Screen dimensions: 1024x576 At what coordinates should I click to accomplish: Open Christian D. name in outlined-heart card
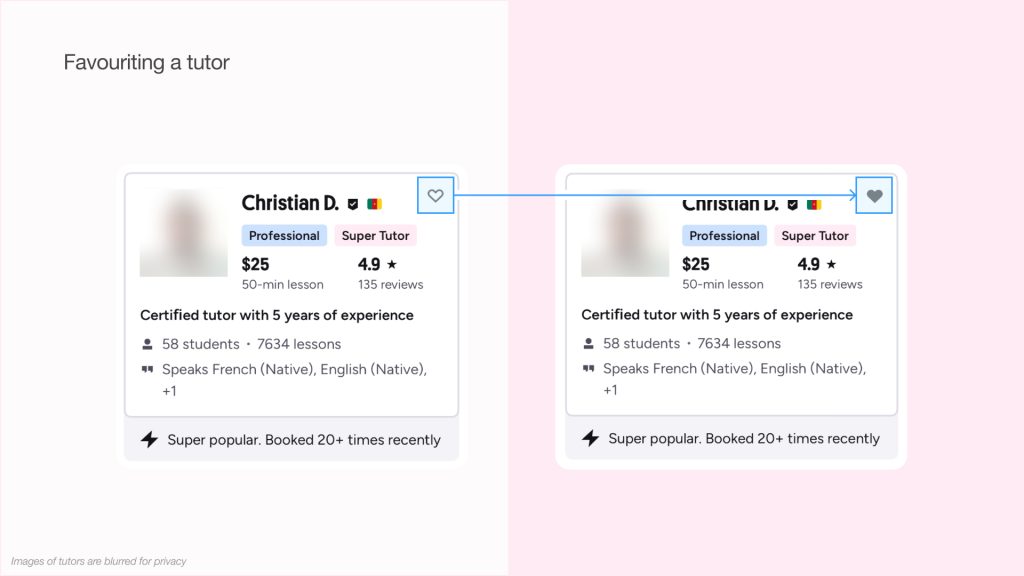click(290, 203)
